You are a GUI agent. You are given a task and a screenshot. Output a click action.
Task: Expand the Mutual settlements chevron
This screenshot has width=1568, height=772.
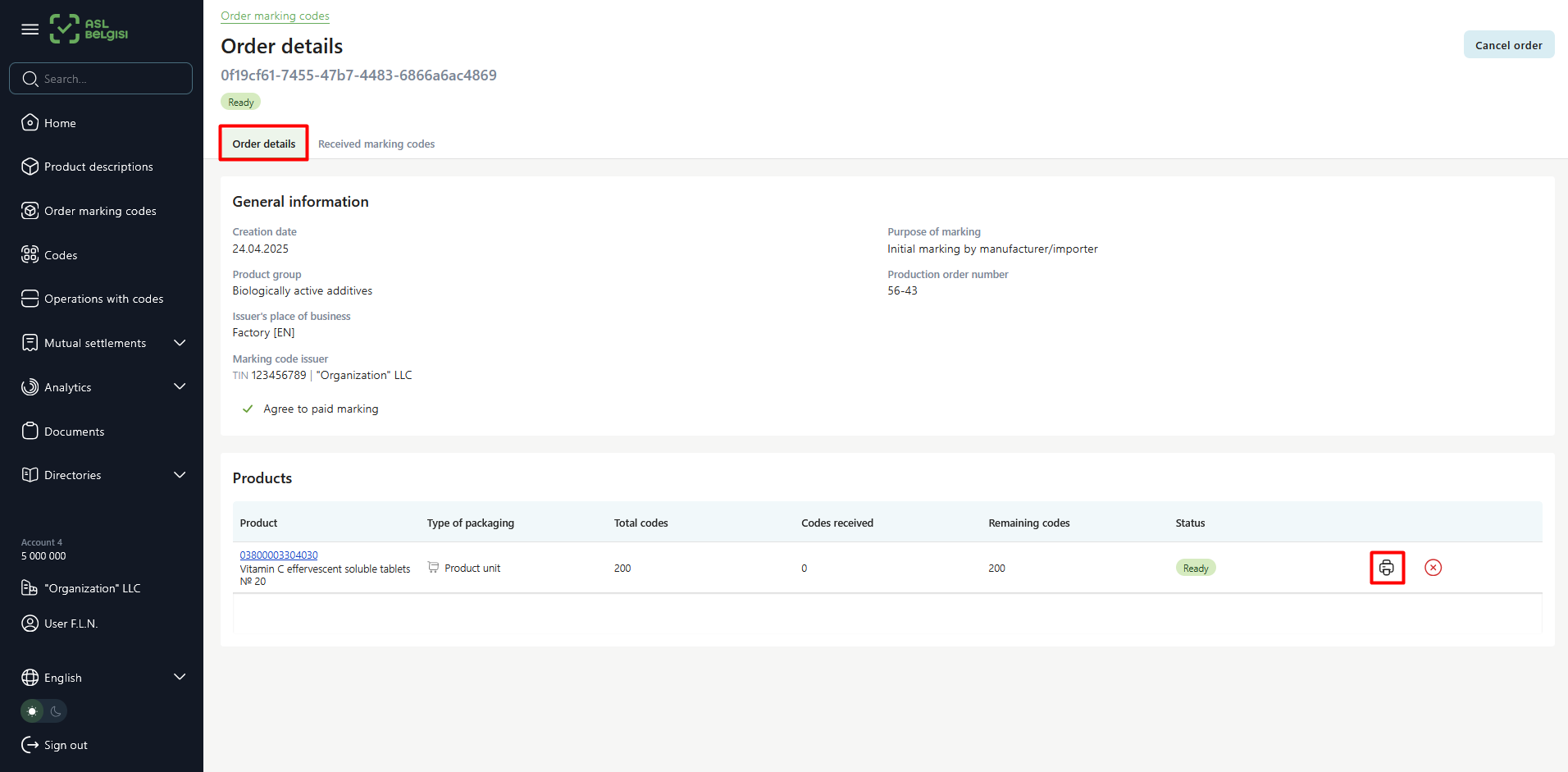click(180, 343)
